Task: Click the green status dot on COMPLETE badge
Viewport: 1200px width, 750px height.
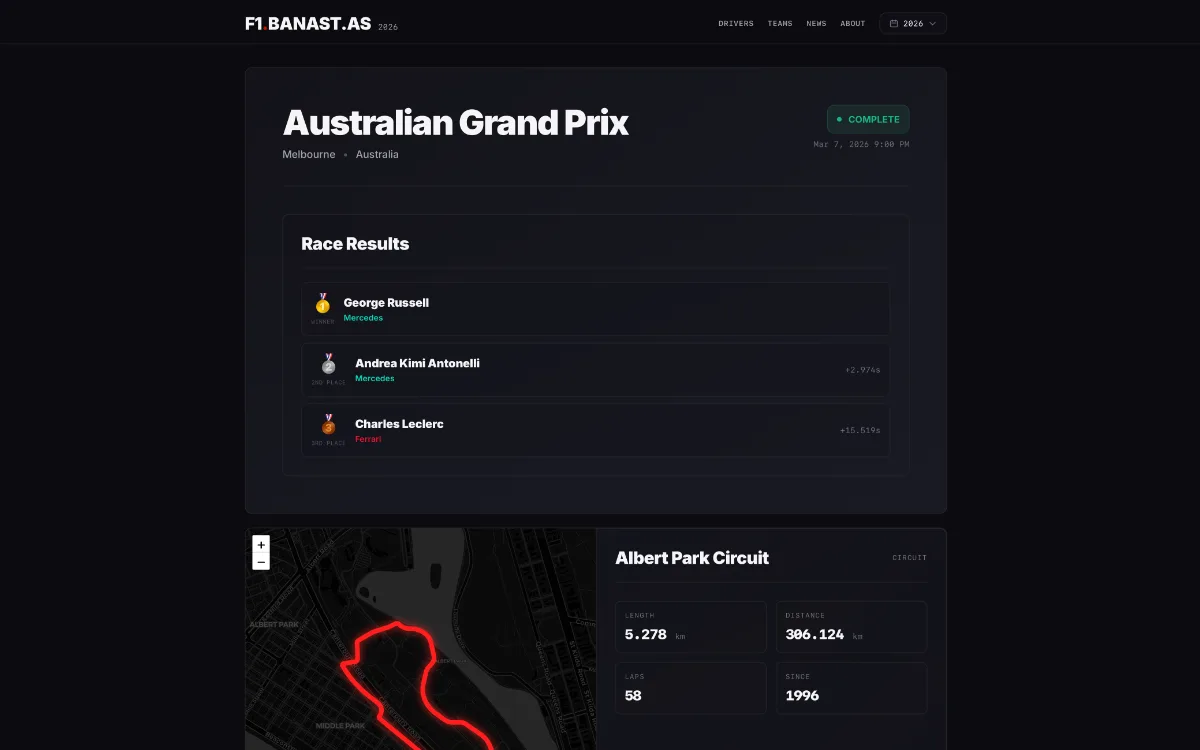Action: point(840,118)
